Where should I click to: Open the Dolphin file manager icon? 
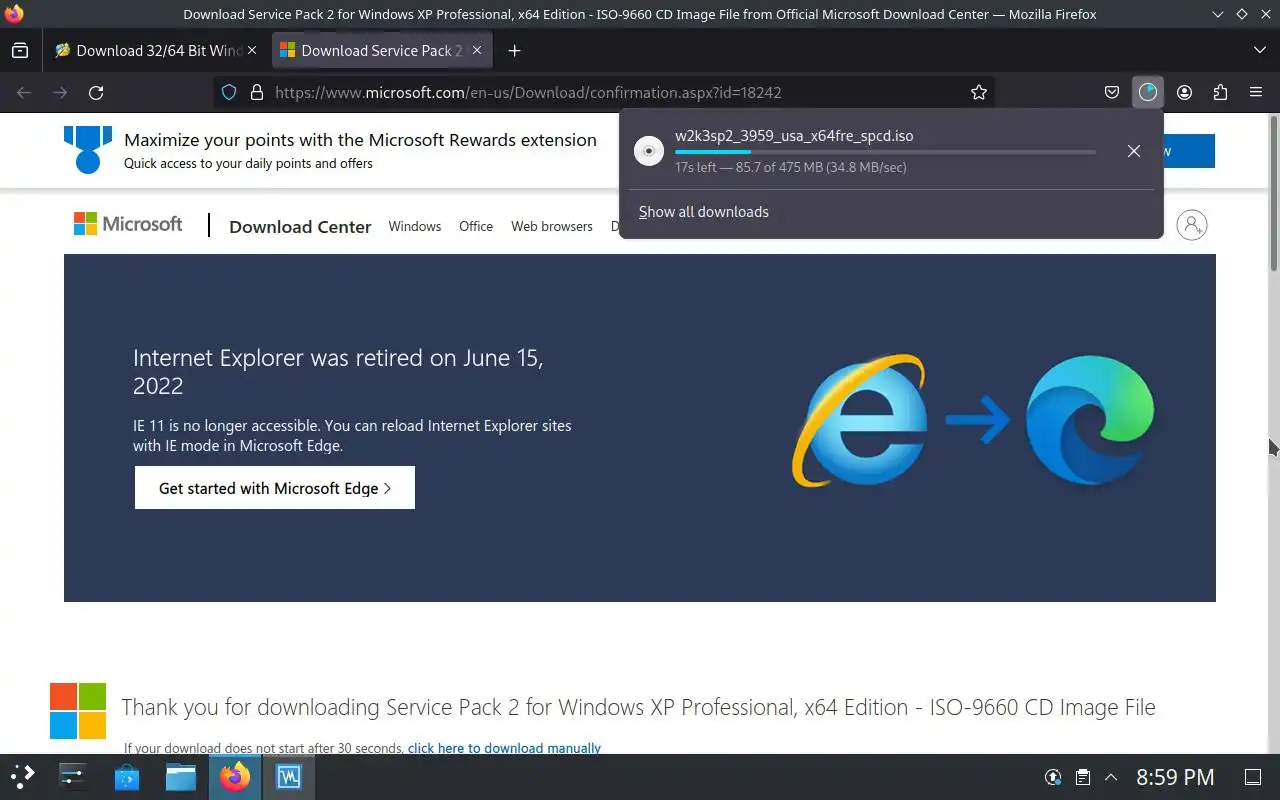[181, 777]
